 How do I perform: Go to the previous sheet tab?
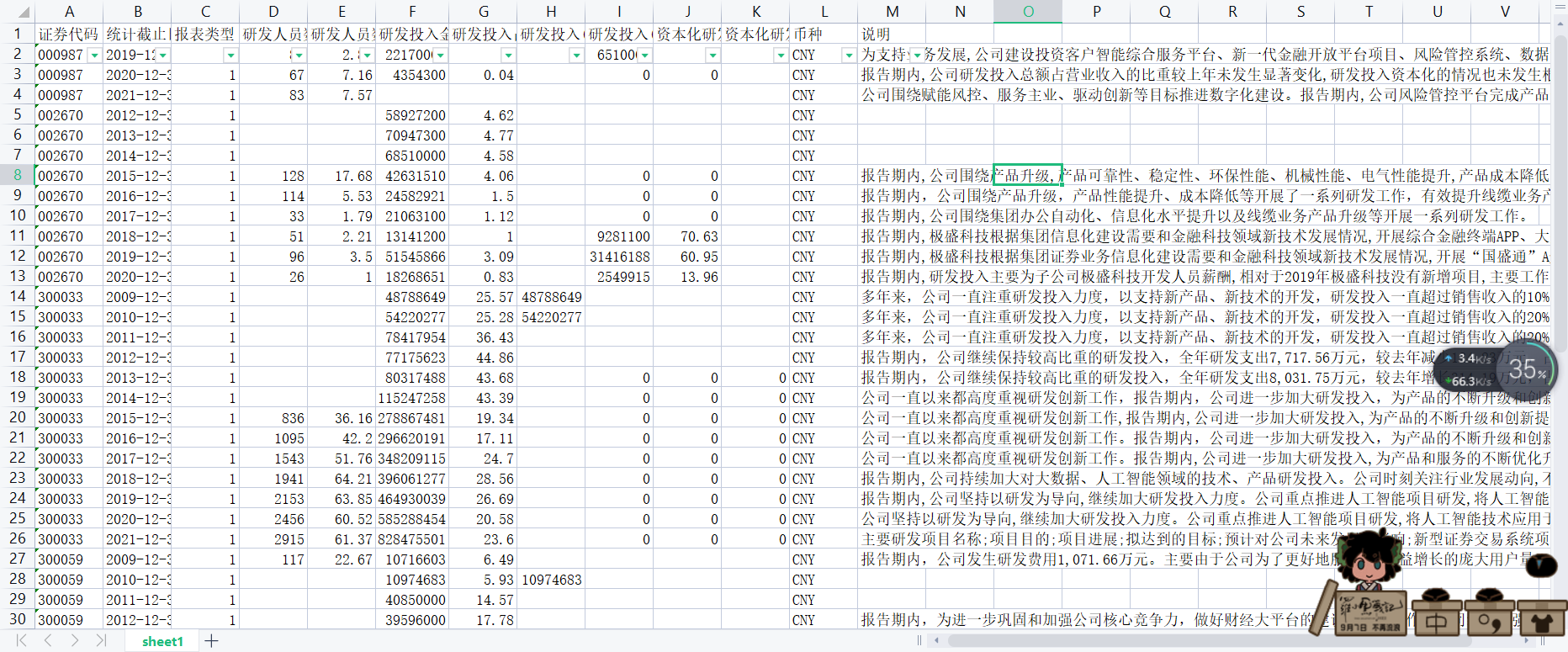coord(48,641)
